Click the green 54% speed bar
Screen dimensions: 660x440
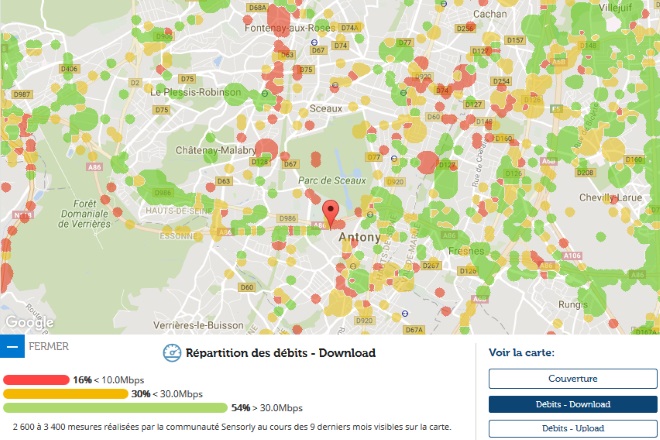[x=116, y=408]
